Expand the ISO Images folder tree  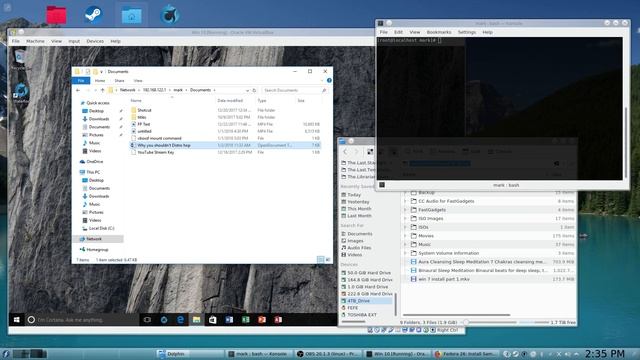click(x=405, y=218)
